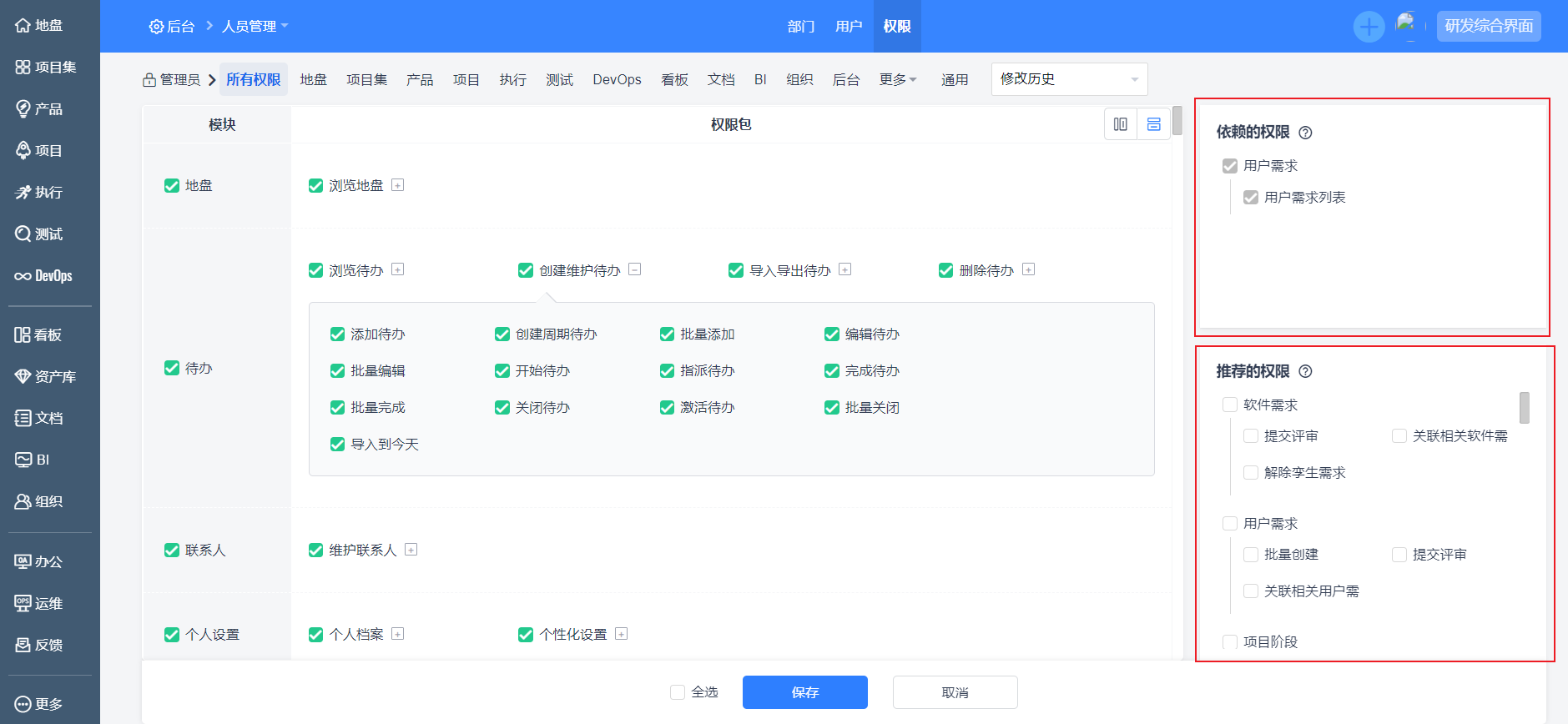Switch to list layout view icon
The height and width of the screenshot is (724, 1568).
click(1153, 124)
